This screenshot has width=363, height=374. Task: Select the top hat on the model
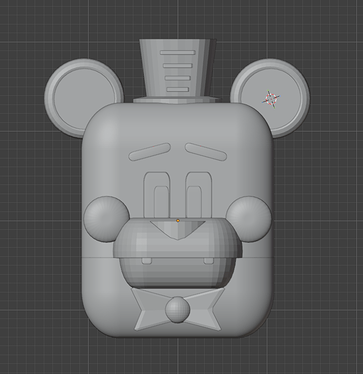[x=177, y=71]
